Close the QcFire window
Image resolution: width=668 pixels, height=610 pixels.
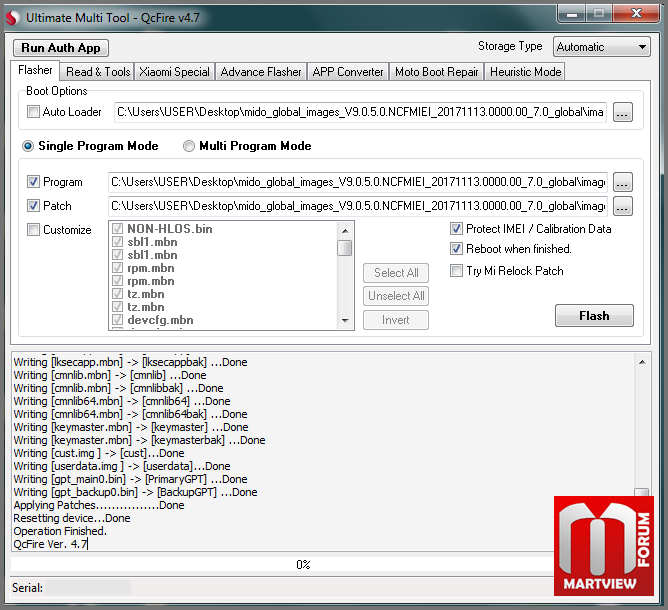(x=636, y=14)
